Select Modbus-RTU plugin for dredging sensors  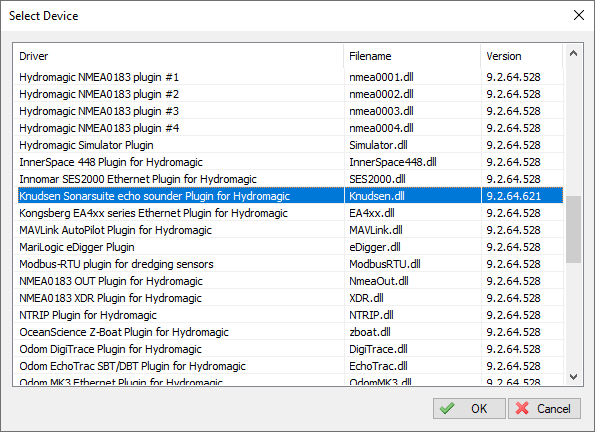291,264
